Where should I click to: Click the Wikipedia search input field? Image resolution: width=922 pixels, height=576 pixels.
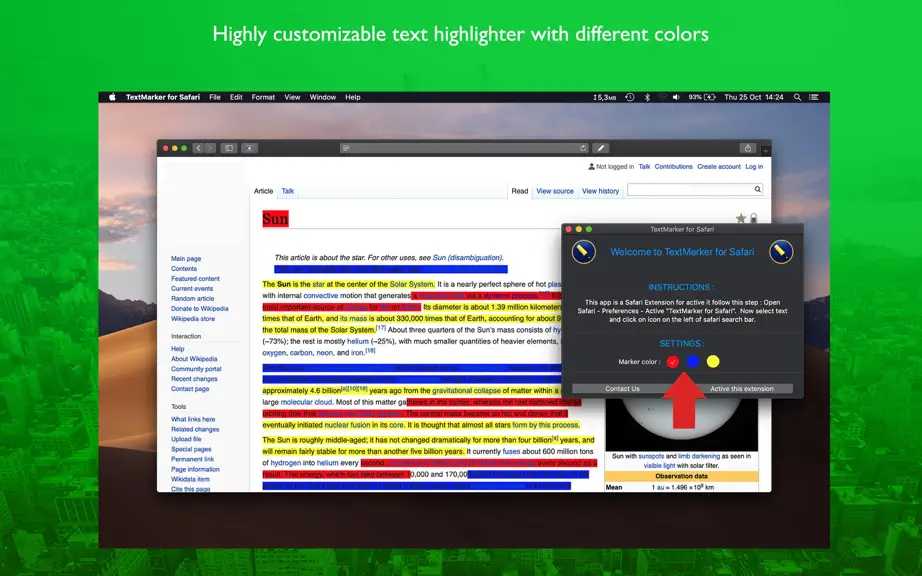[690, 189]
